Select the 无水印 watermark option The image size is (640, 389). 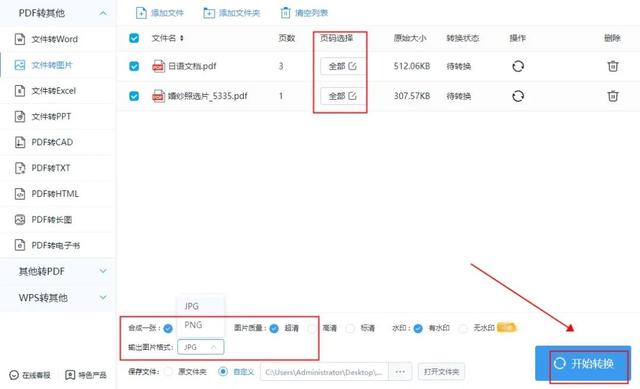click(463, 328)
